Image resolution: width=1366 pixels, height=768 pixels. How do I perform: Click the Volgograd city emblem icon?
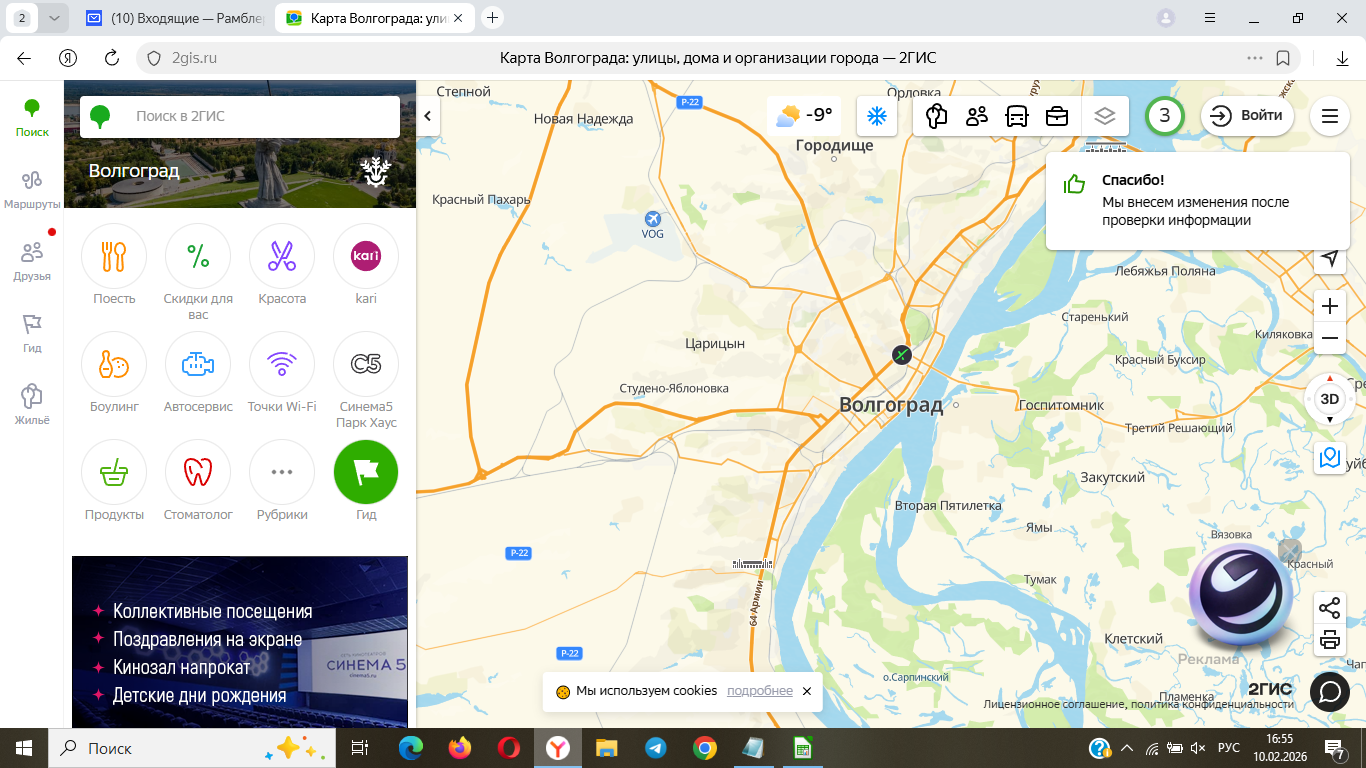(375, 171)
